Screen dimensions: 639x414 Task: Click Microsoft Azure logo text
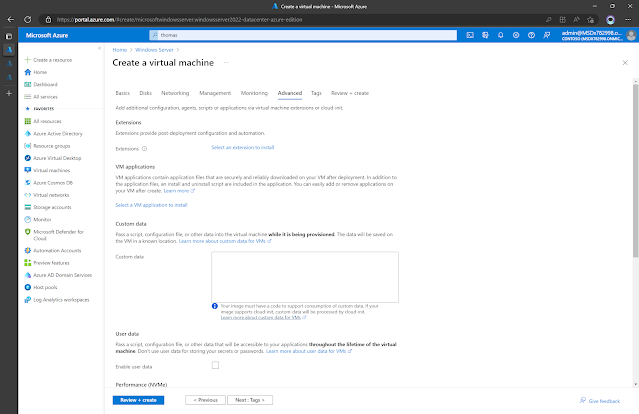[x=47, y=35]
